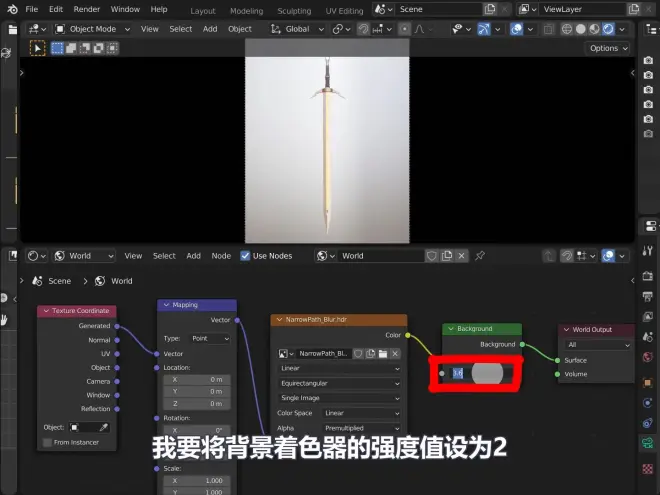Open the Alpha Premultiplied dropdown

pos(361,428)
